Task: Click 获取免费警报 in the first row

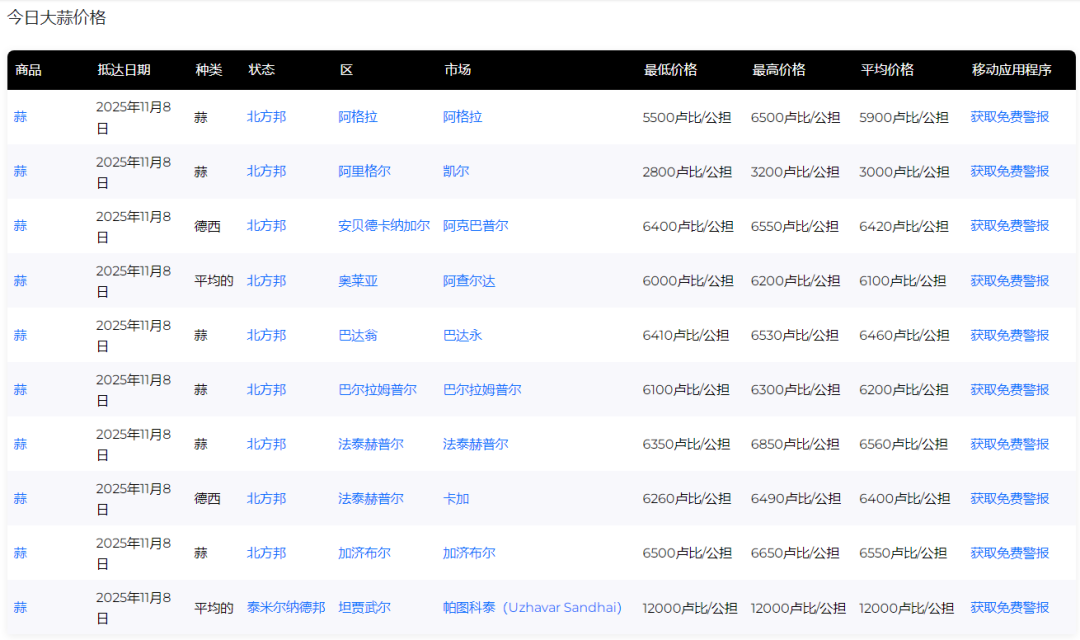Action: 1010,117
